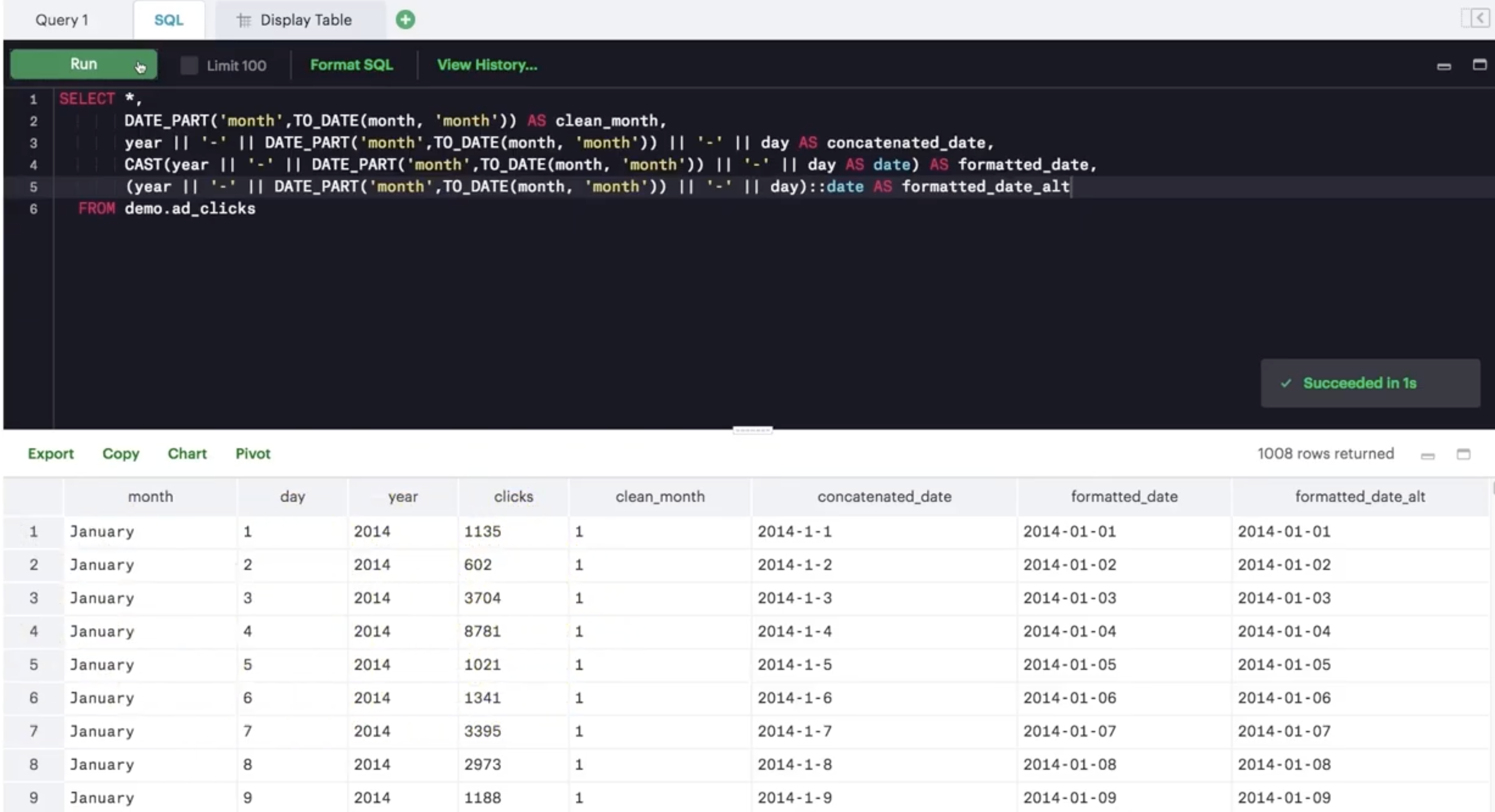The height and width of the screenshot is (812, 1495).
Task: Click the pane divider handle between editor and results
Action: [752, 431]
